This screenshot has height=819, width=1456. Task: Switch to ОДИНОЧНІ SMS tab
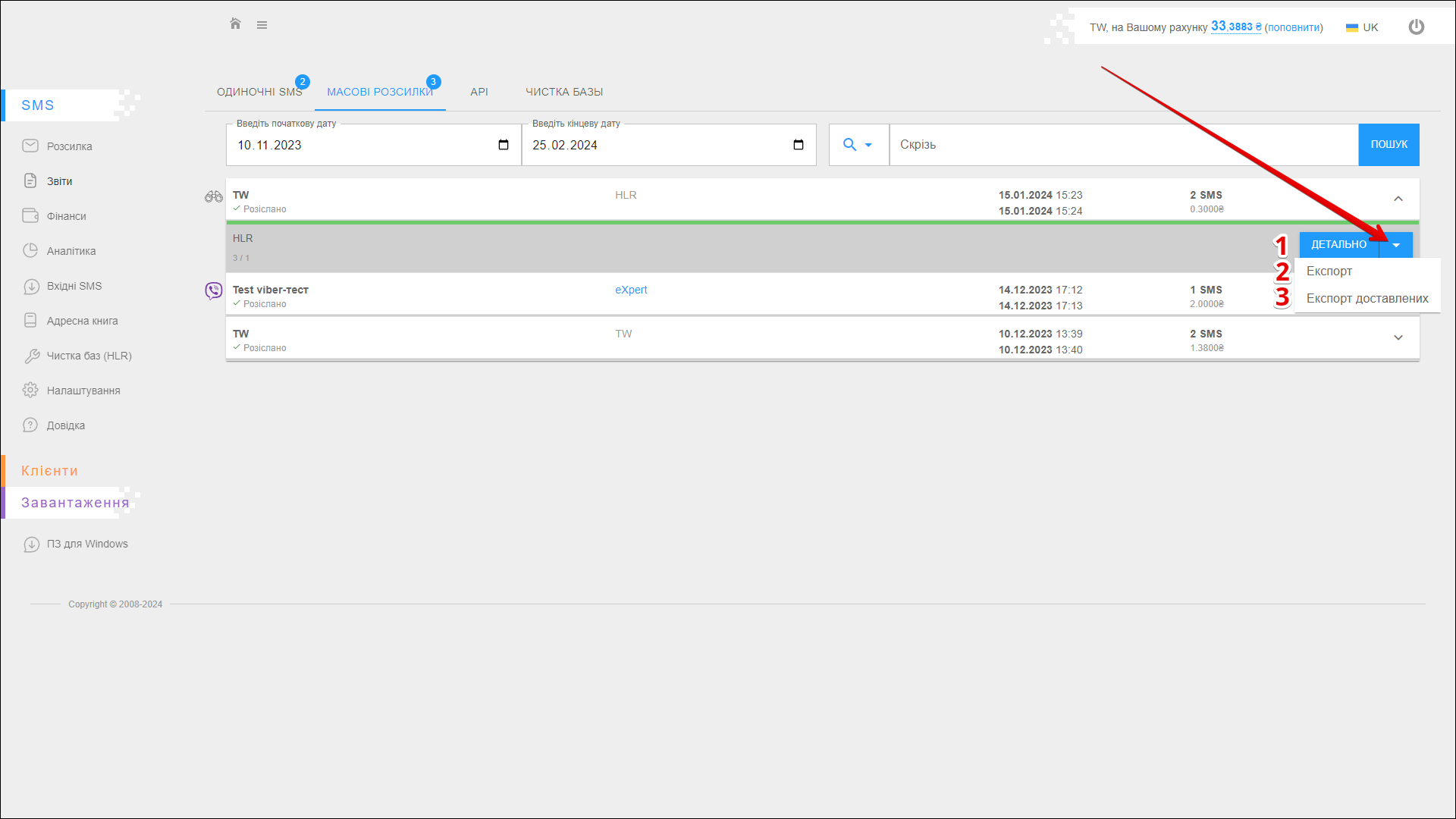click(x=259, y=92)
